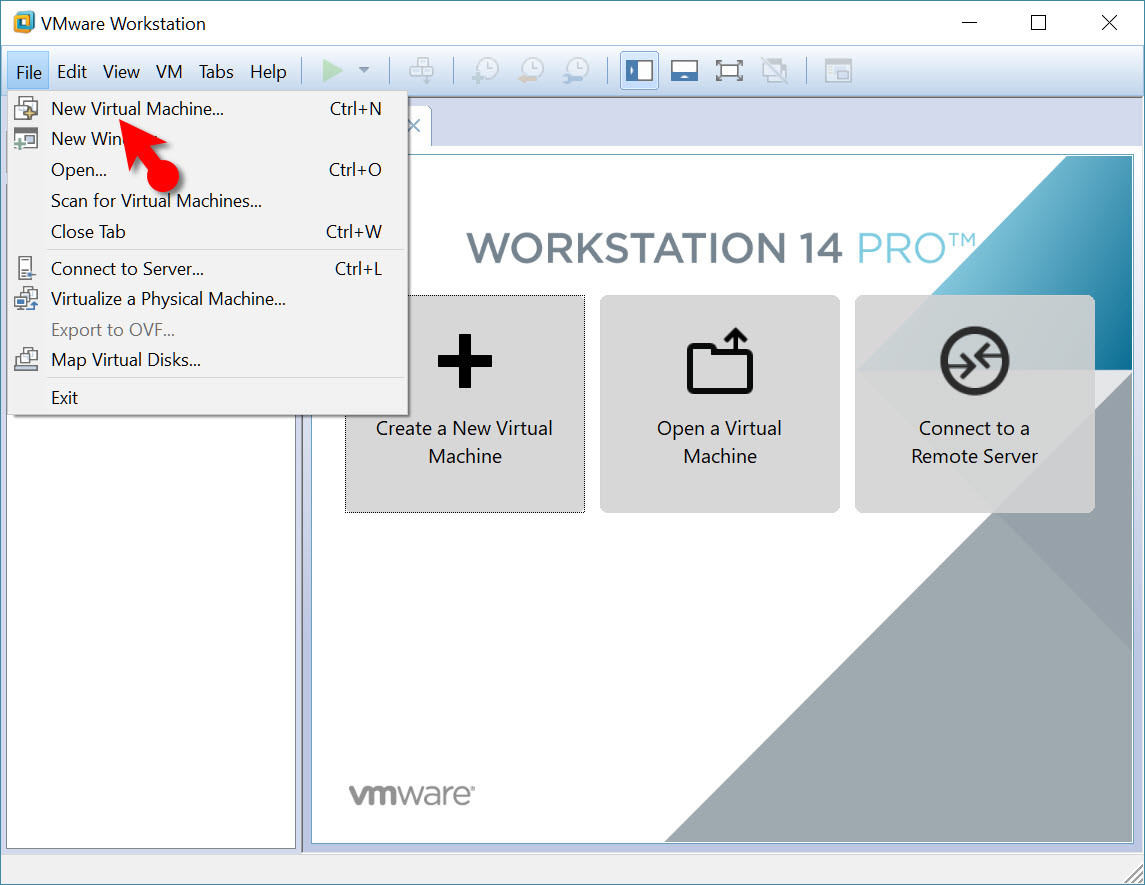Toggle the thumbnail bar visibility
Screen dimensions: 1145x885
coord(684,70)
